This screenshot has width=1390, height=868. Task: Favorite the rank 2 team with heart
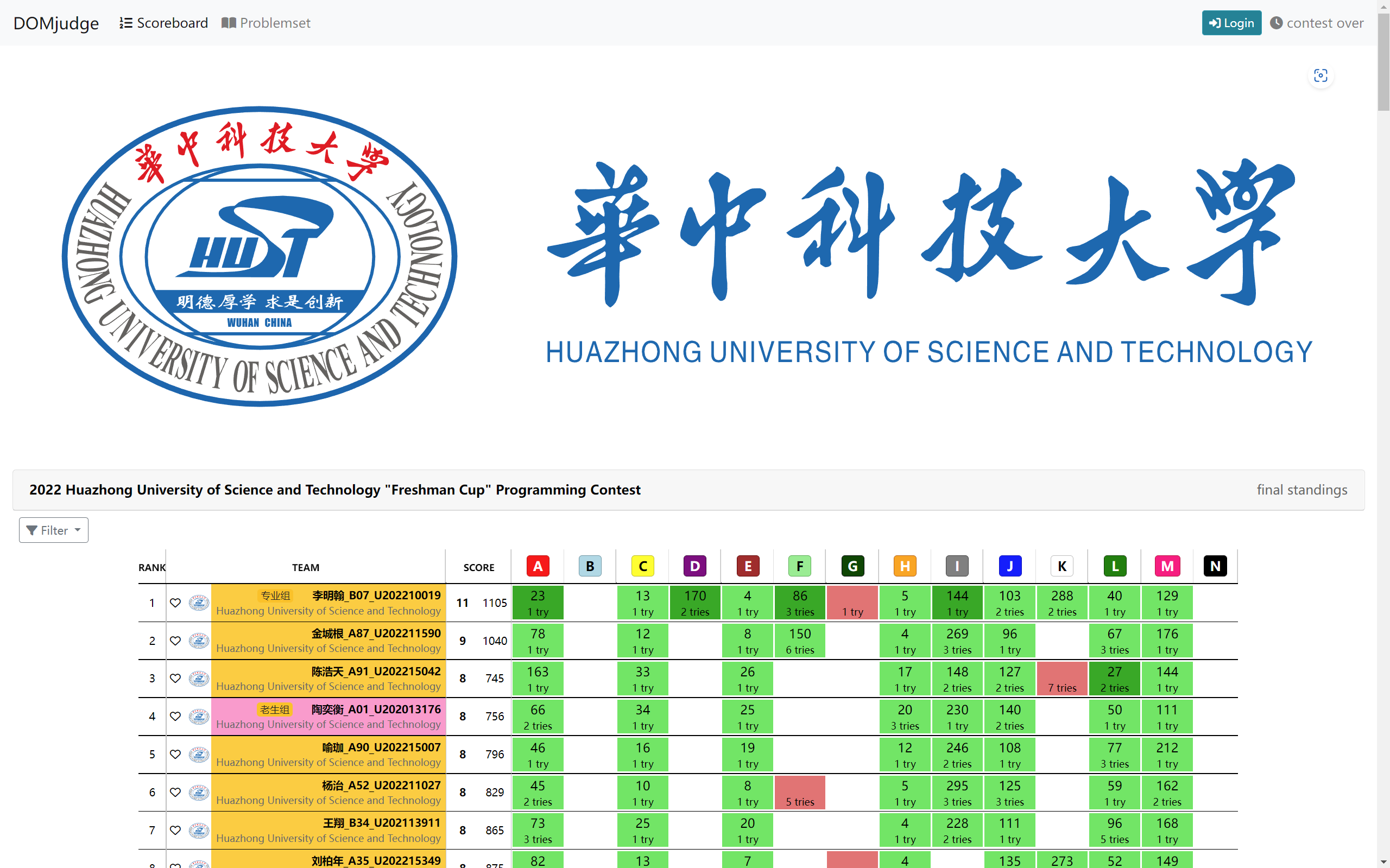[175, 641]
